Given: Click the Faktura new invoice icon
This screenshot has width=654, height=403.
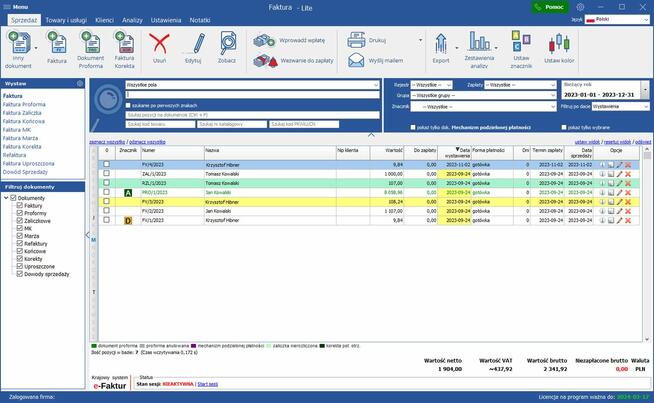Looking at the screenshot, I should [56, 46].
